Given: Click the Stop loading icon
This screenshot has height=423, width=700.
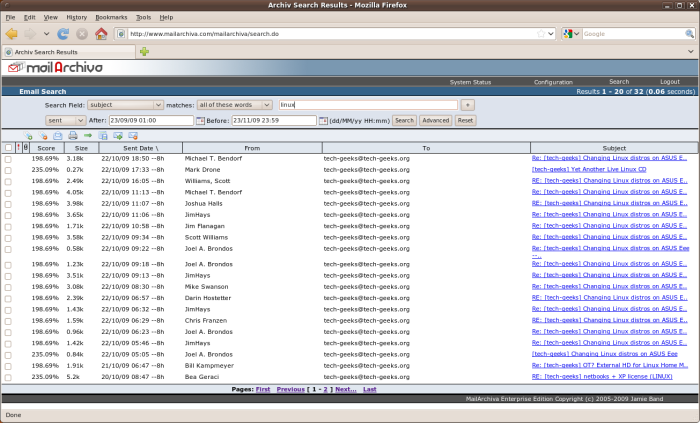Looking at the screenshot, I should pyautogui.click(x=82, y=34).
